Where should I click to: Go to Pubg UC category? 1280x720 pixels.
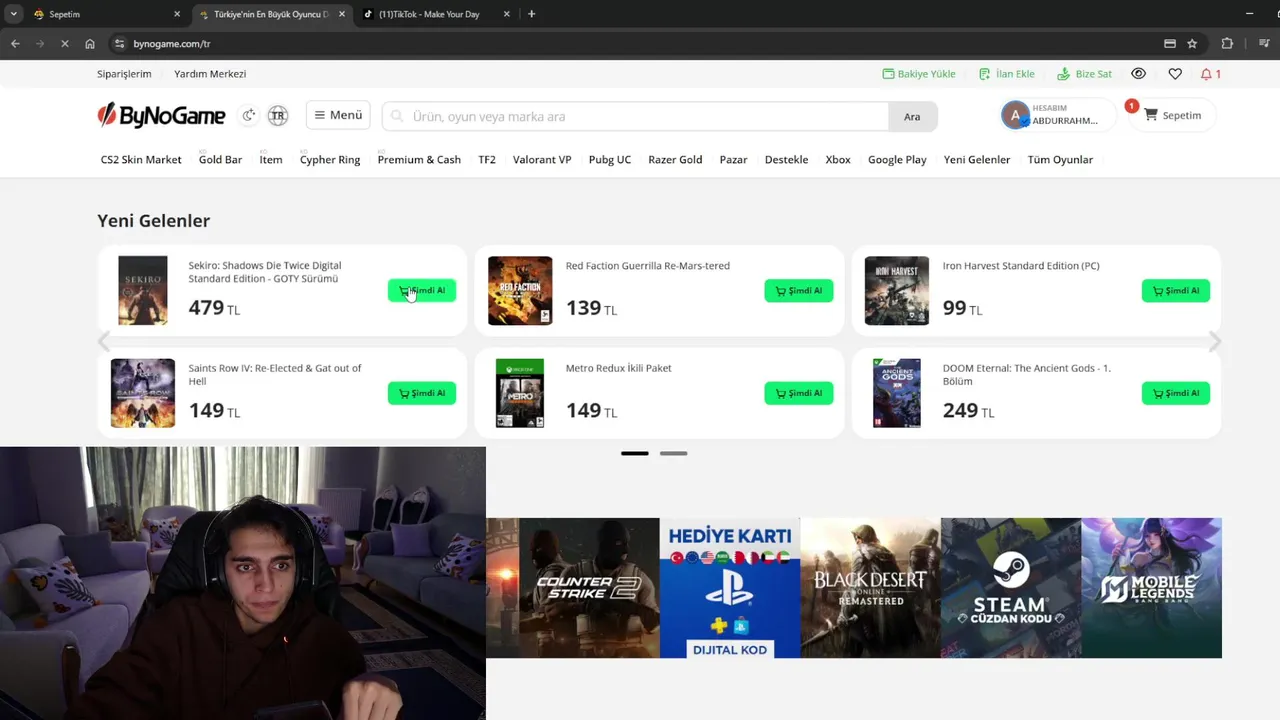tap(610, 160)
